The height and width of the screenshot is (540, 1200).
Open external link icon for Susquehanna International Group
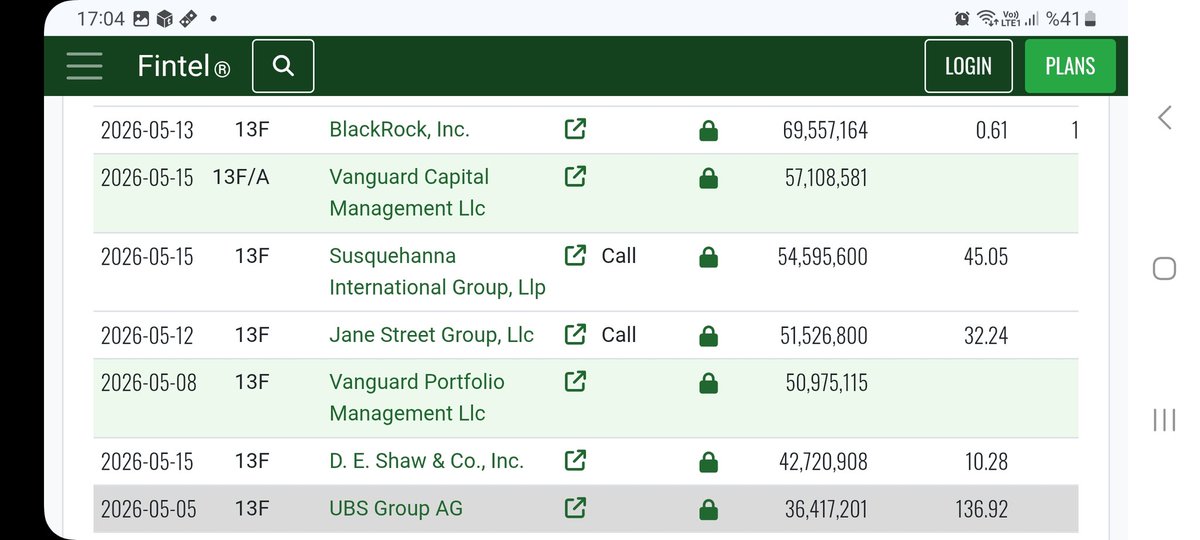pyautogui.click(x=575, y=256)
